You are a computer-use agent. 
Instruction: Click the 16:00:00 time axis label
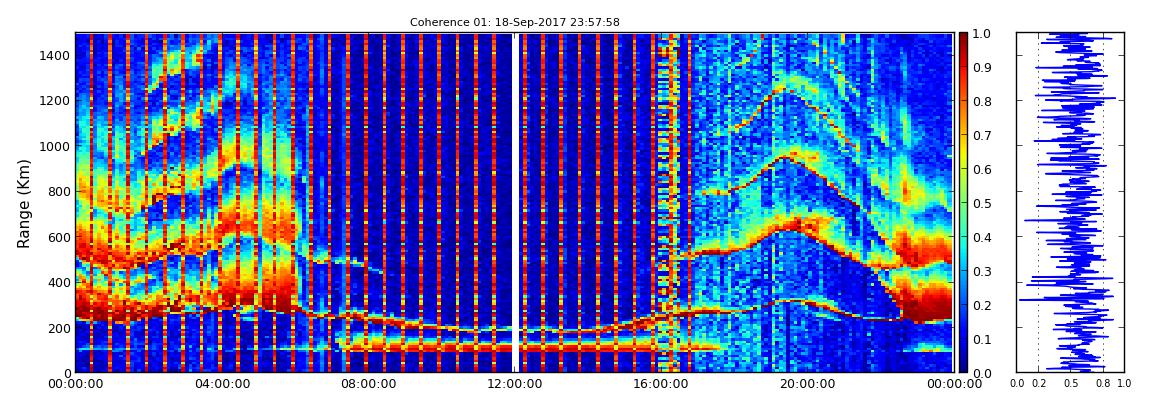pyautogui.click(x=659, y=384)
